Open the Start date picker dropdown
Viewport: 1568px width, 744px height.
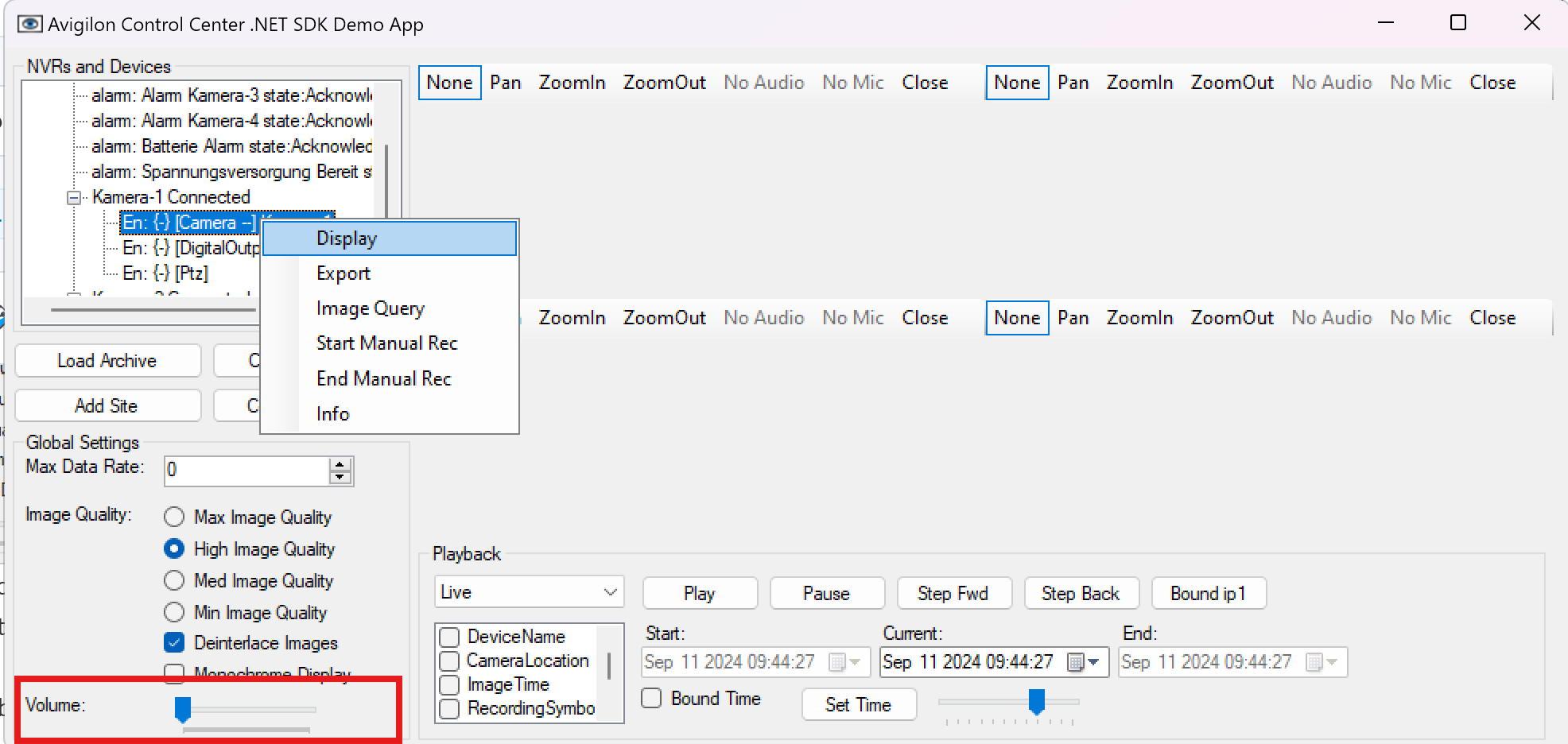click(845, 662)
